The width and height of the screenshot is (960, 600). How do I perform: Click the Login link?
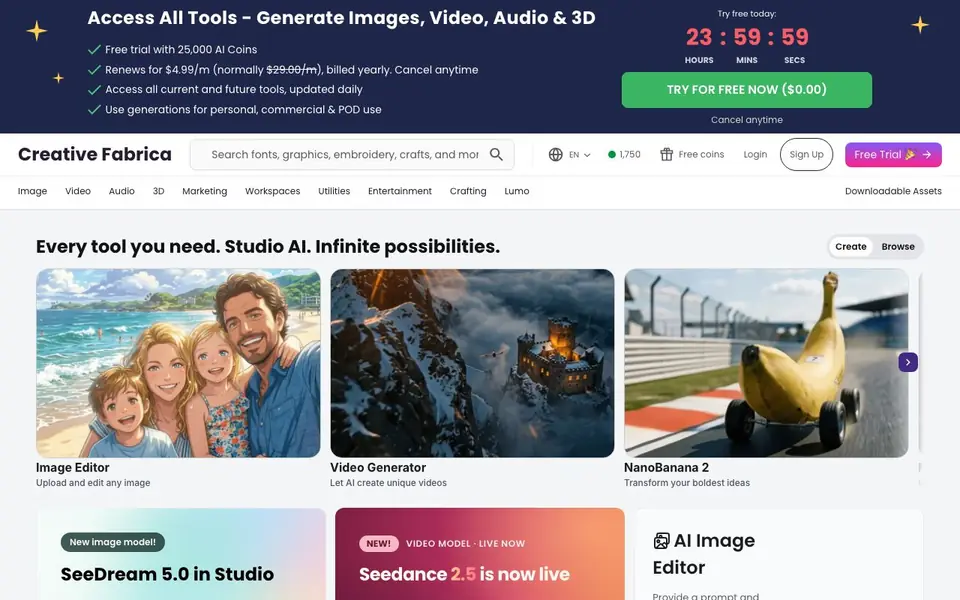pos(755,154)
